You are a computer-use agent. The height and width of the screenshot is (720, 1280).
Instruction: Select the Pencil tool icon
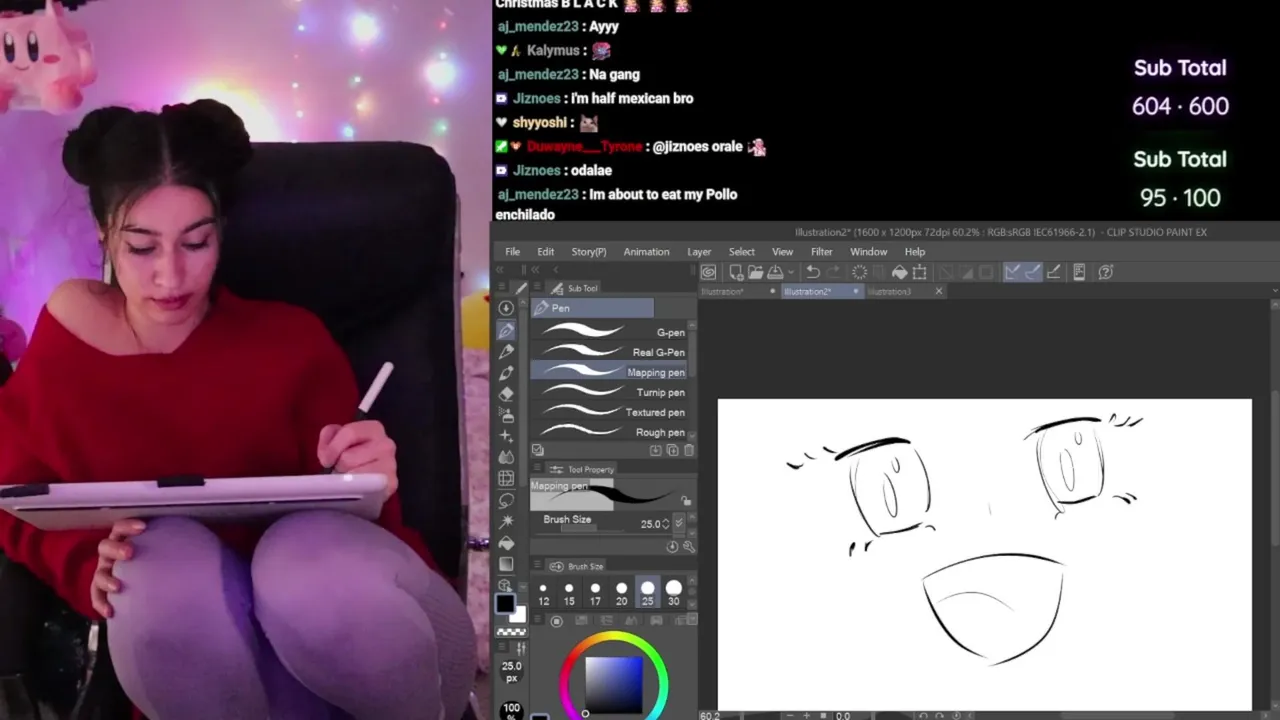506,351
